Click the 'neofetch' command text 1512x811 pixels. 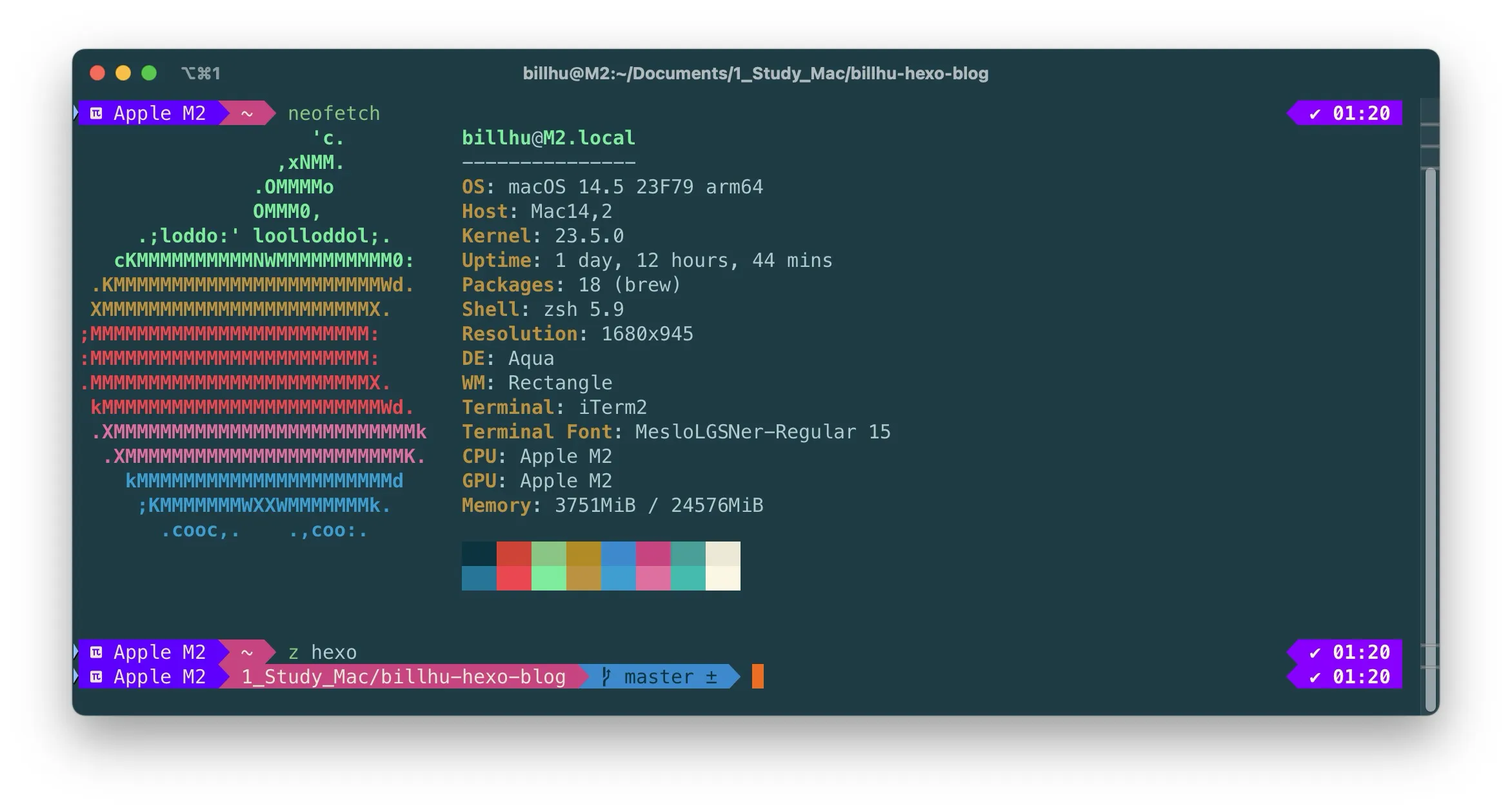pyautogui.click(x=333, y=113)
